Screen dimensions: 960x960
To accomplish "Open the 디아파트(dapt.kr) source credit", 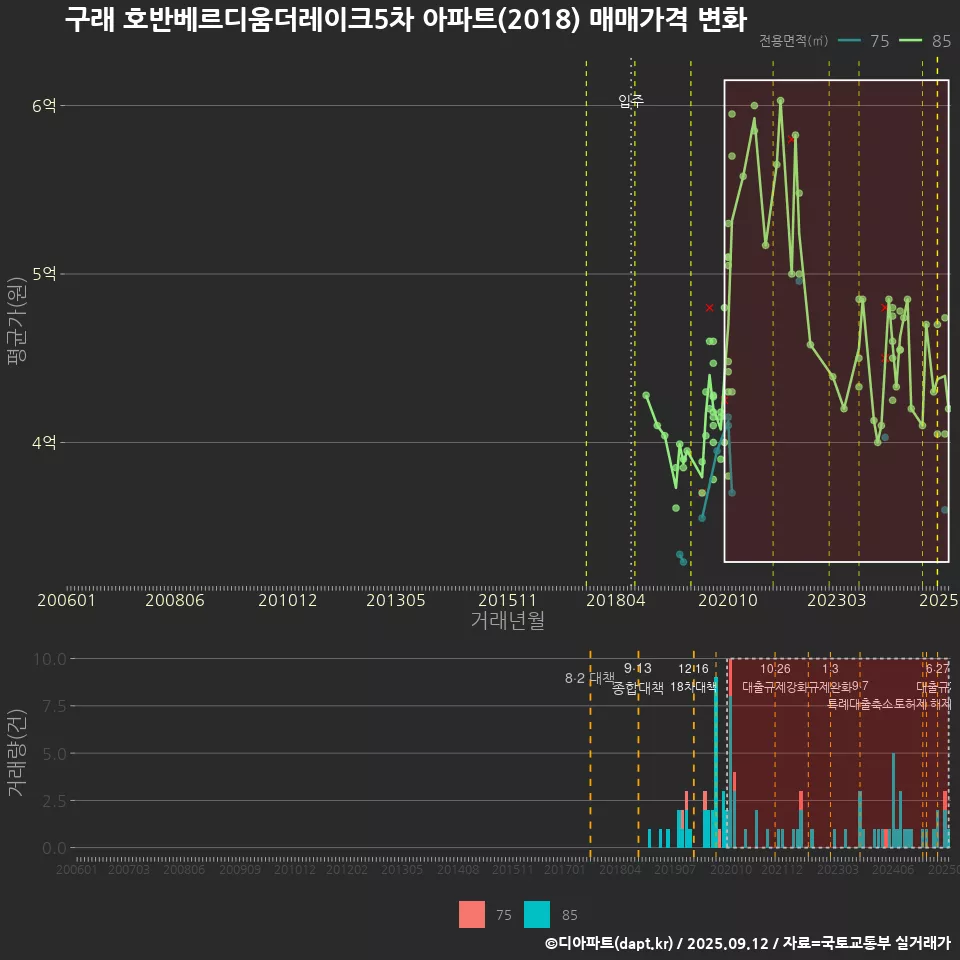I will pos(610,943).
